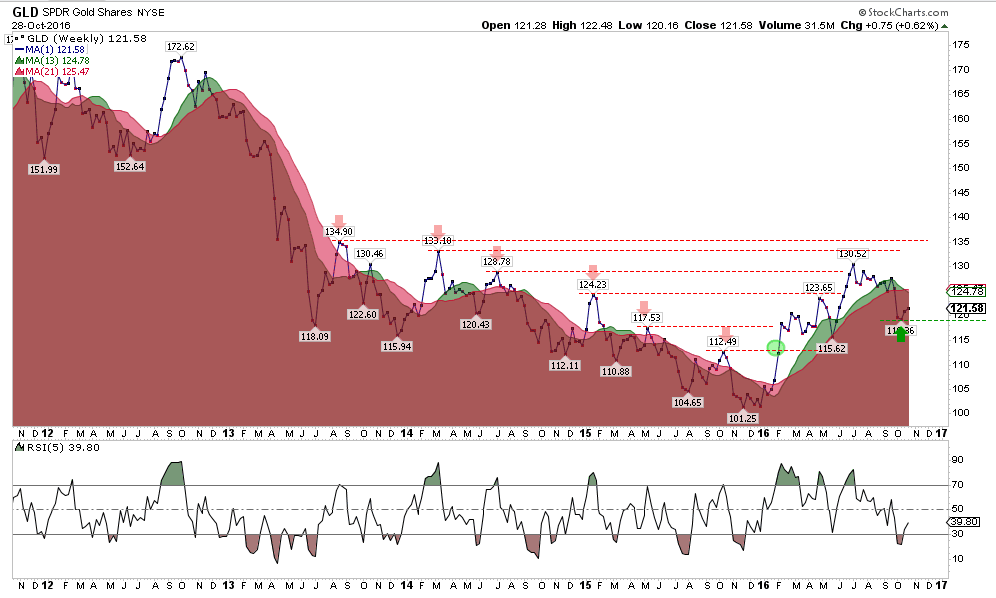Click year 16 on the RSI panel time axis
996x598 pixels.
(764, 585)
